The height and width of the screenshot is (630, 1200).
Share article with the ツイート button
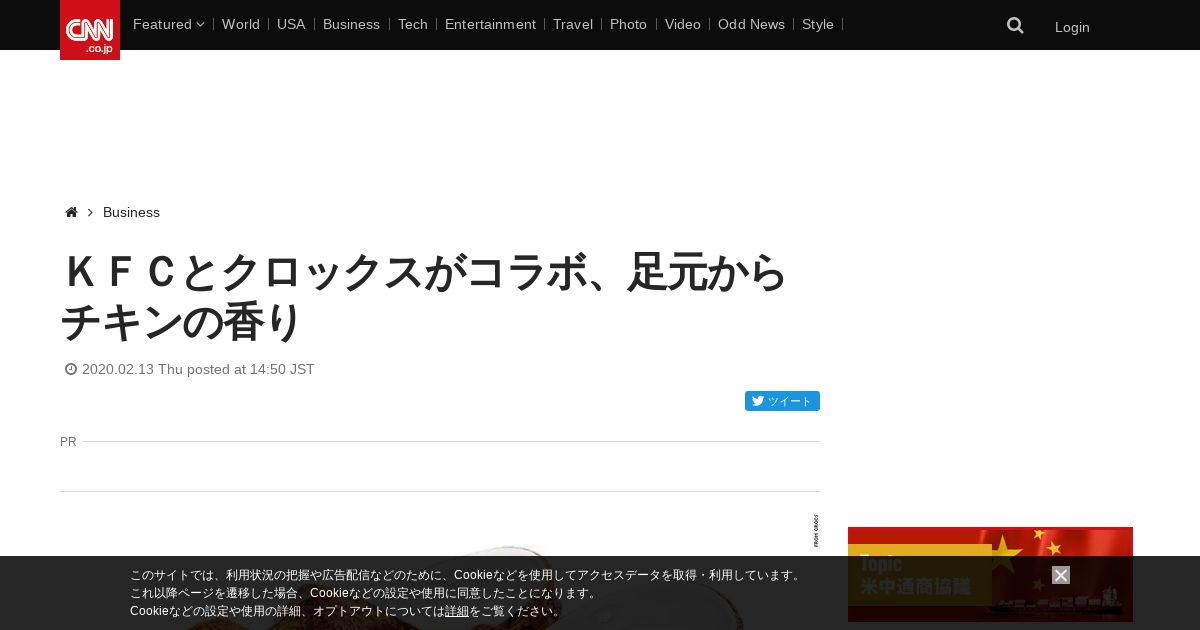782,401
